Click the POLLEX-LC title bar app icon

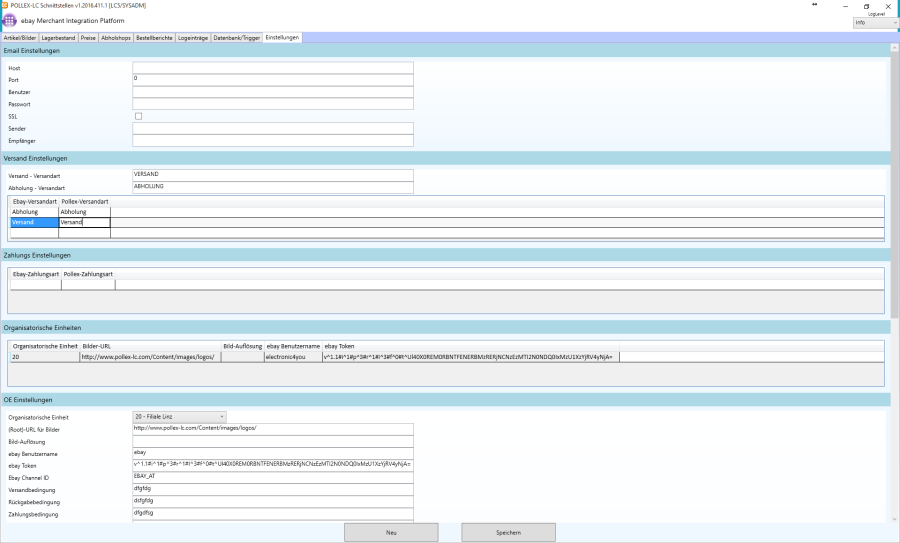[5, 5]
